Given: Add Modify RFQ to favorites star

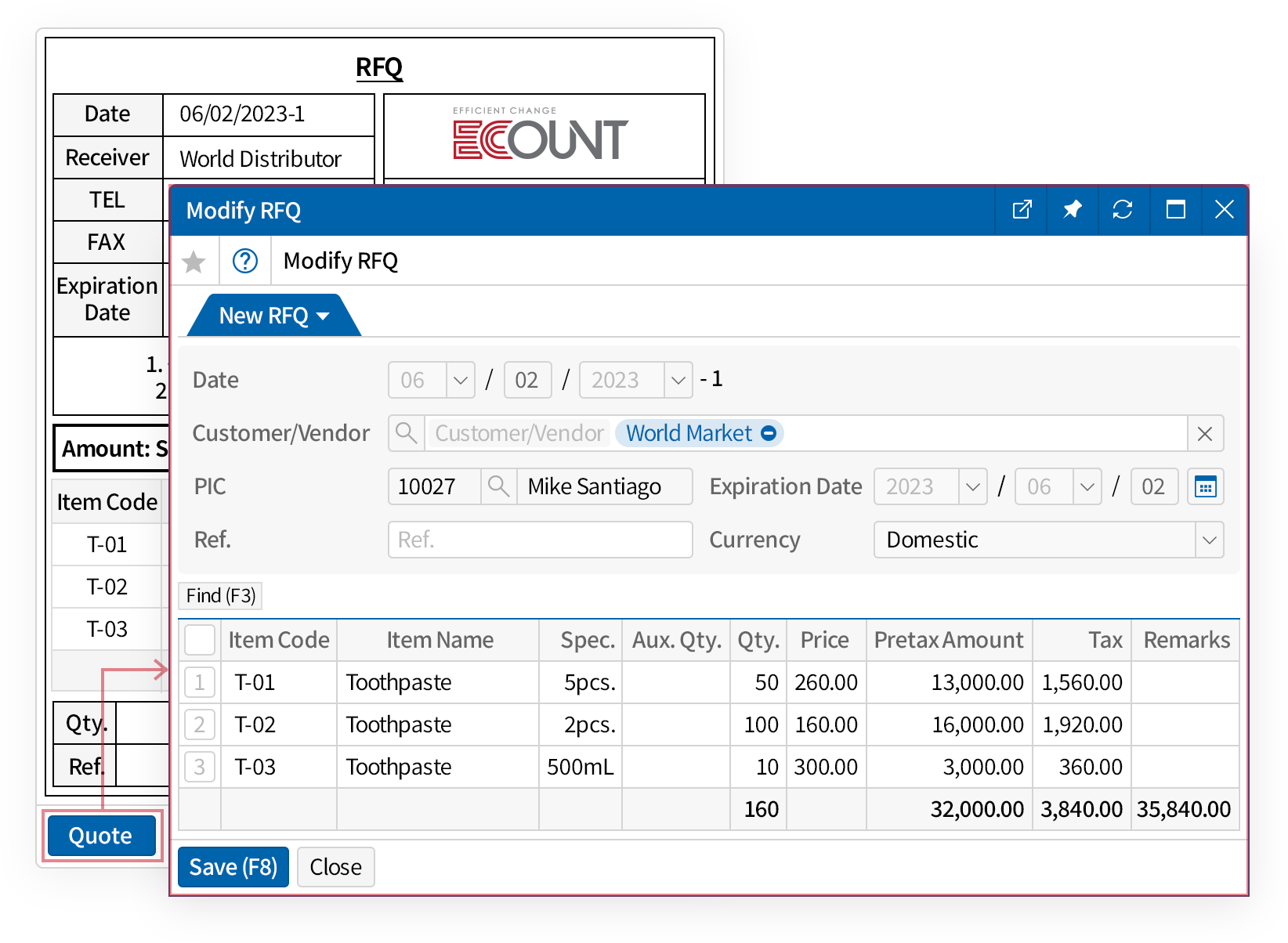Looking at the screenshot, I should 194,262.
